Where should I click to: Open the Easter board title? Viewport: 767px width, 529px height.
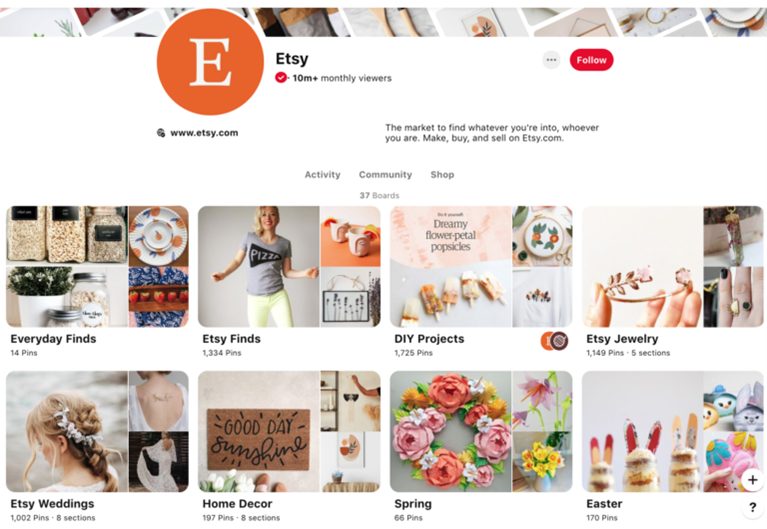click(x=604, y=504)
